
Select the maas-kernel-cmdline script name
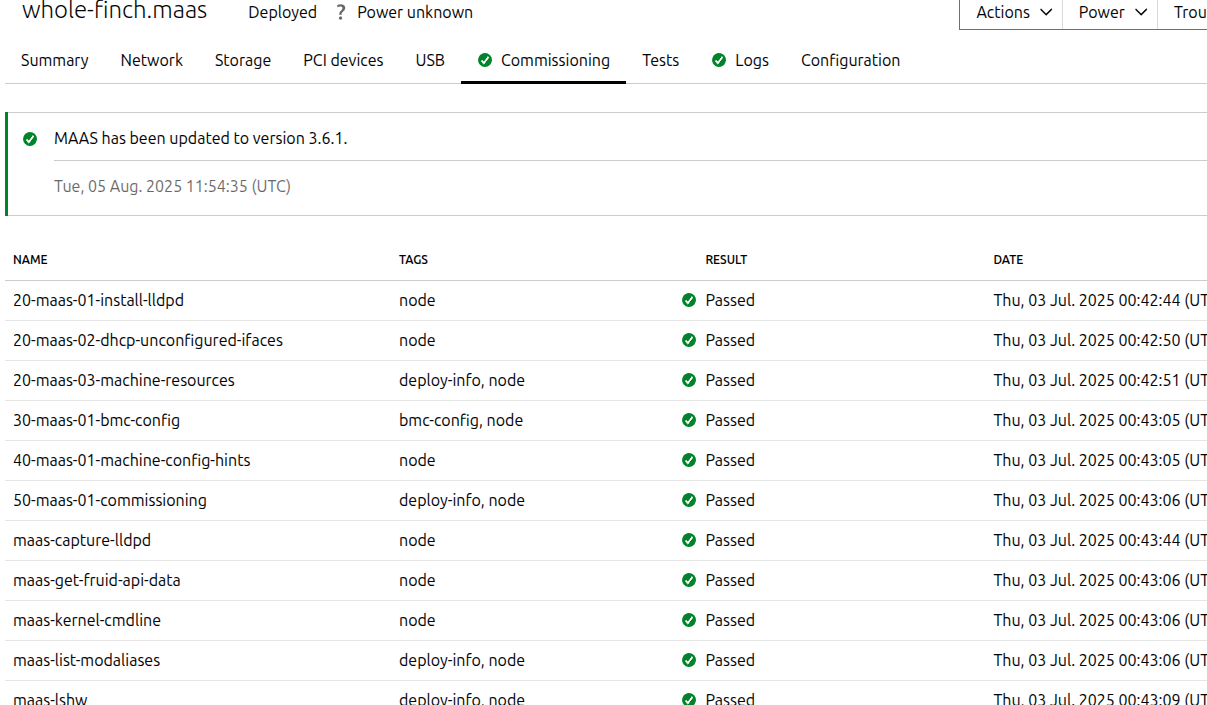[x=87, y=620]
